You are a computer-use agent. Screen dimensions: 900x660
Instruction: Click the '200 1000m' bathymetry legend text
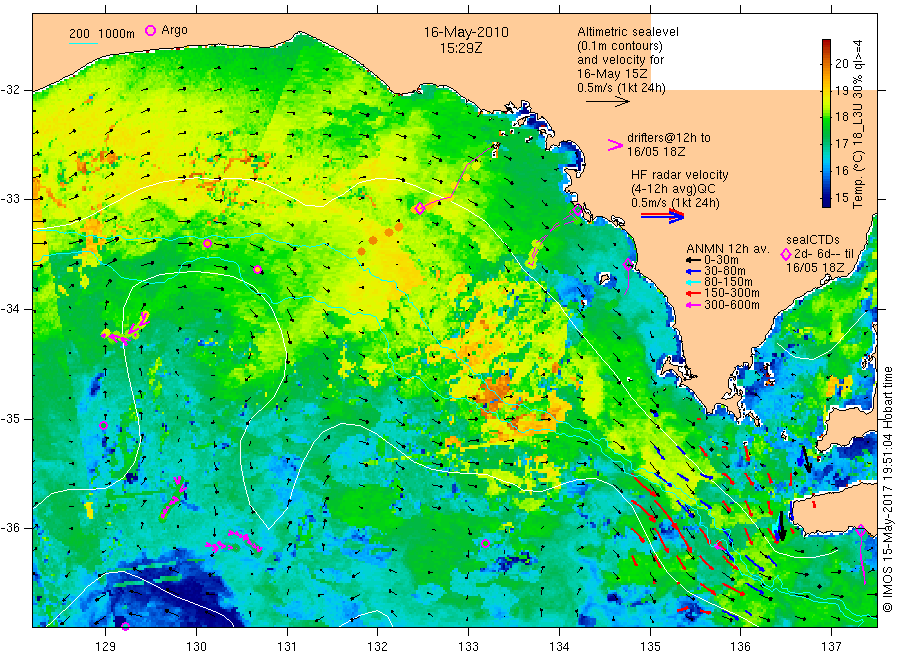point(102,34)
